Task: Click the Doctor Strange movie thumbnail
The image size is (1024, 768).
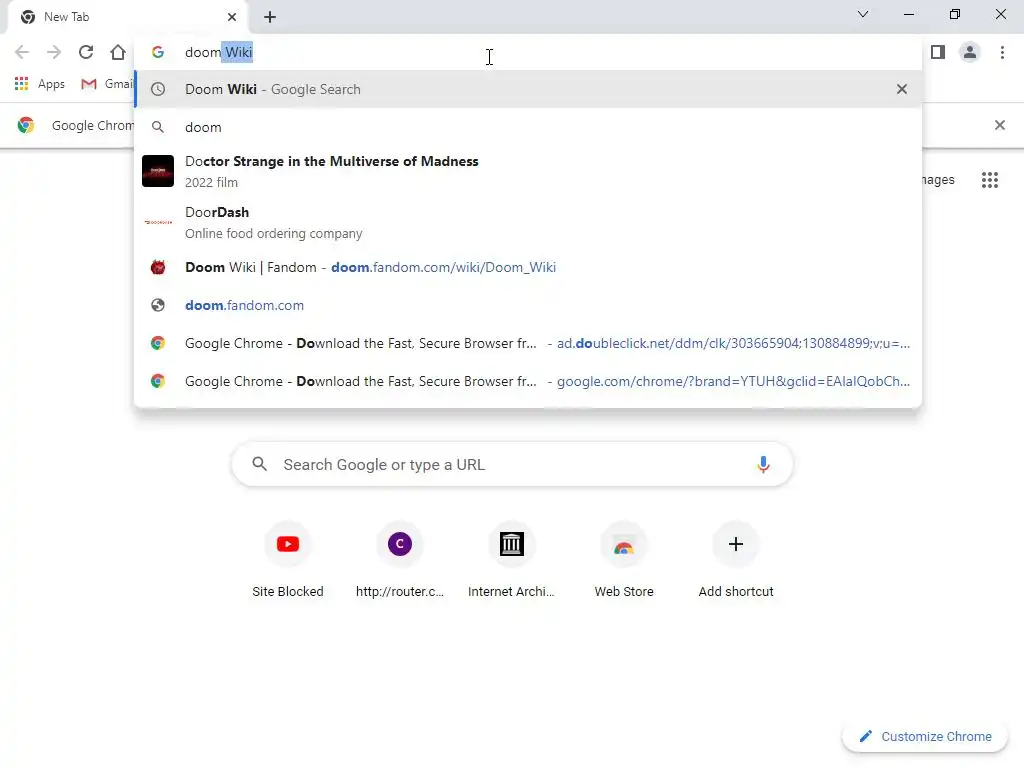Action: (158, 171)
